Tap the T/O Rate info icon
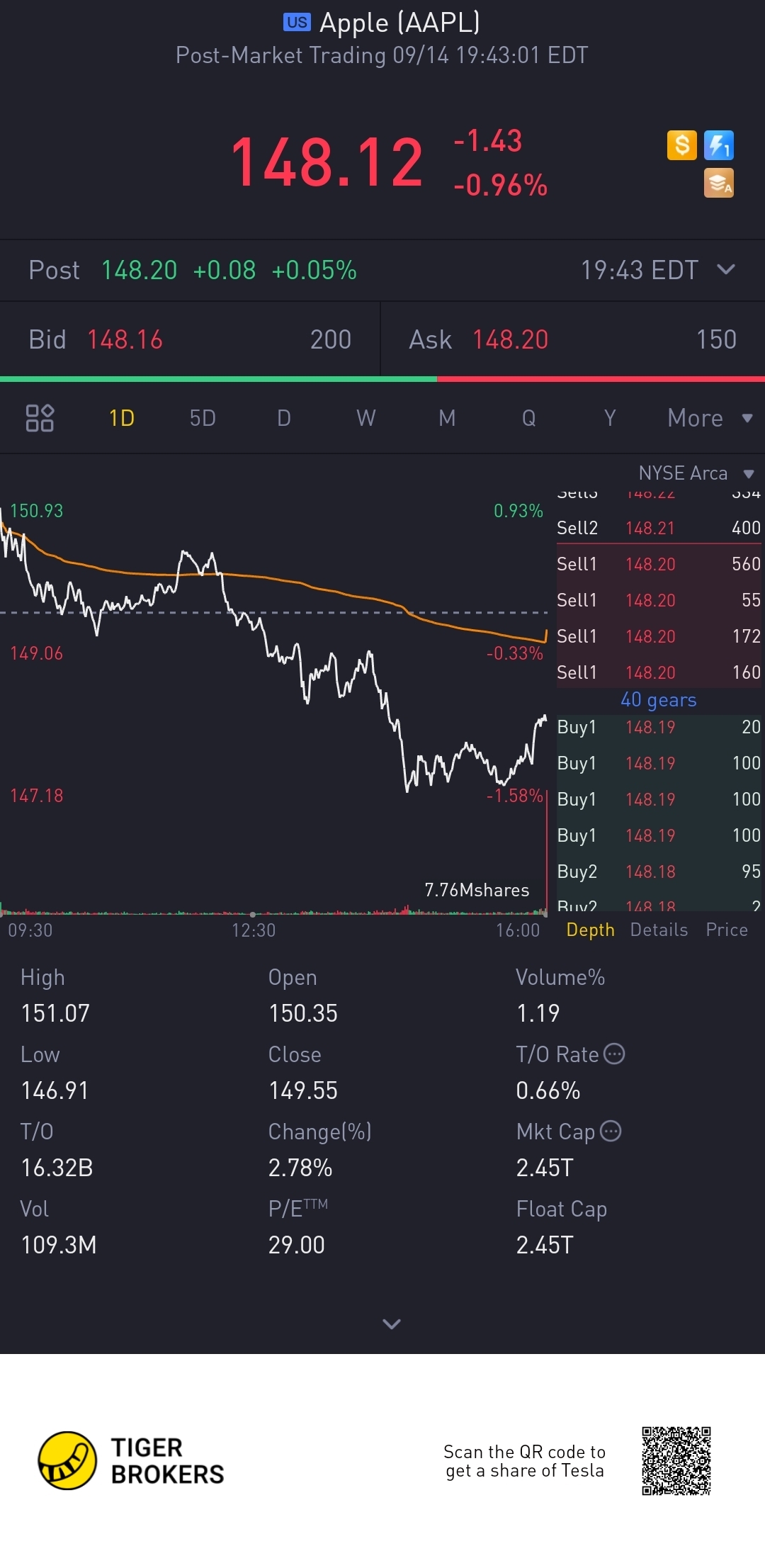 (614, 1054)
